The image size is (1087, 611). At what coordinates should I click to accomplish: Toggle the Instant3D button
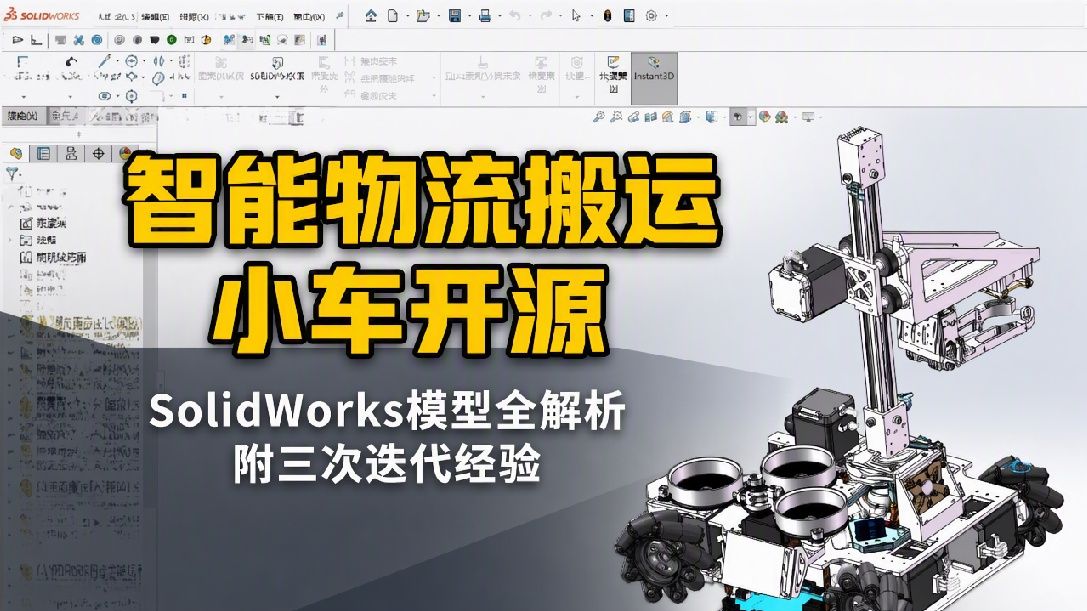653,79
